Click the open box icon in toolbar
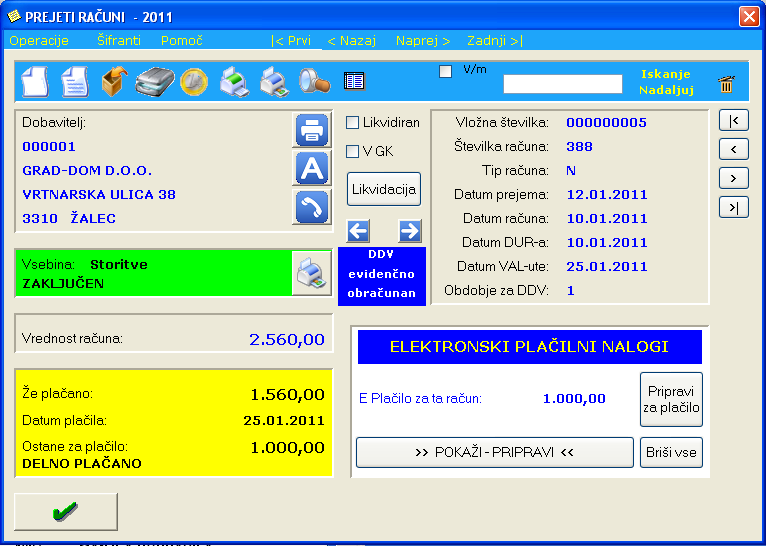 point(114,81)
